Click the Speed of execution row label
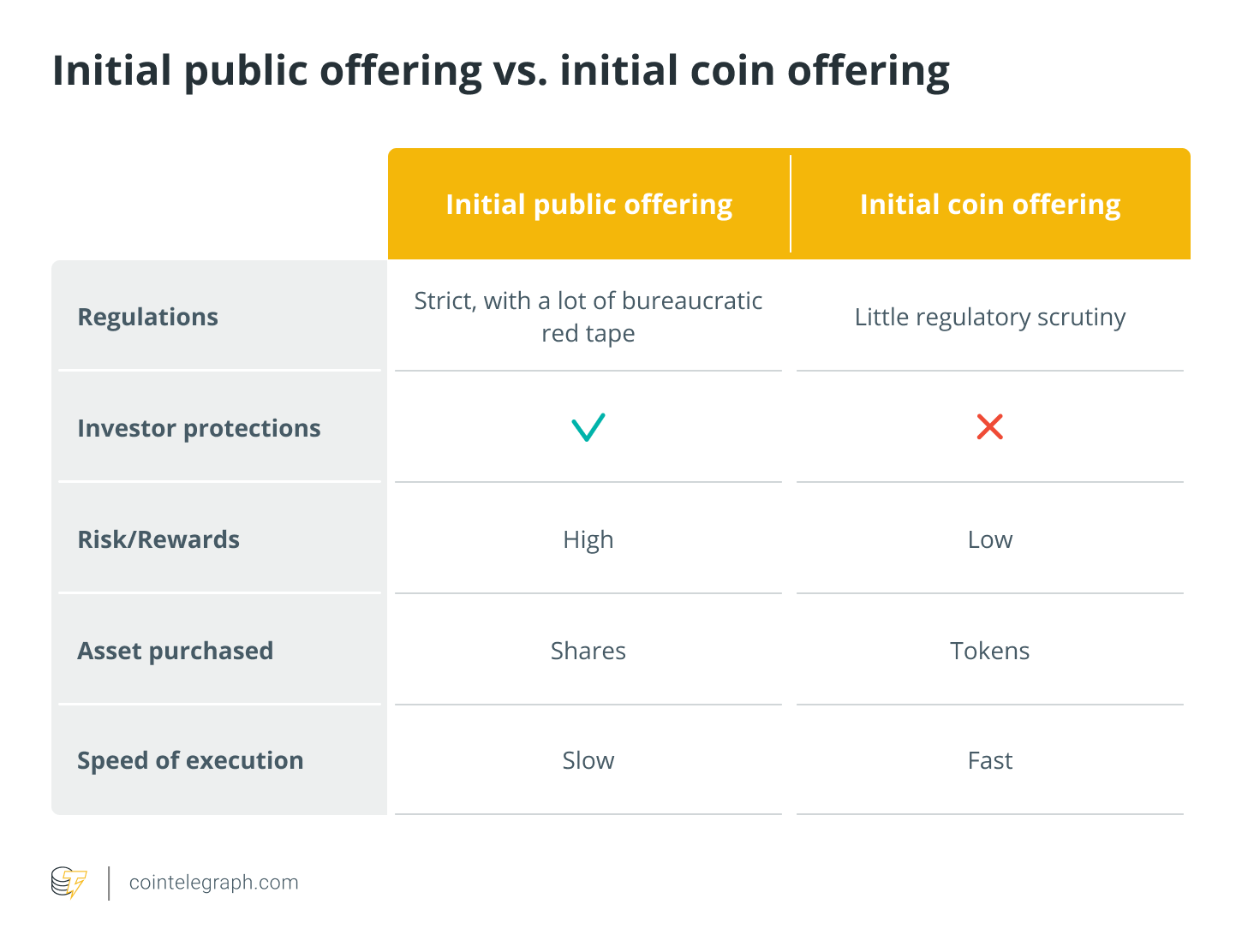 point(190,760)
